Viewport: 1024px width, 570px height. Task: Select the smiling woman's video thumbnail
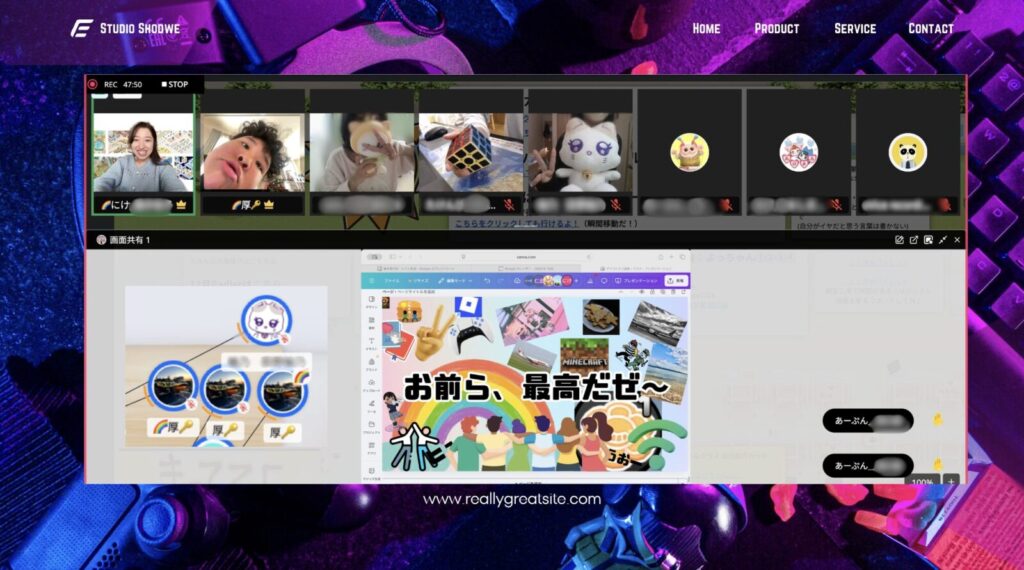[143, 152]
